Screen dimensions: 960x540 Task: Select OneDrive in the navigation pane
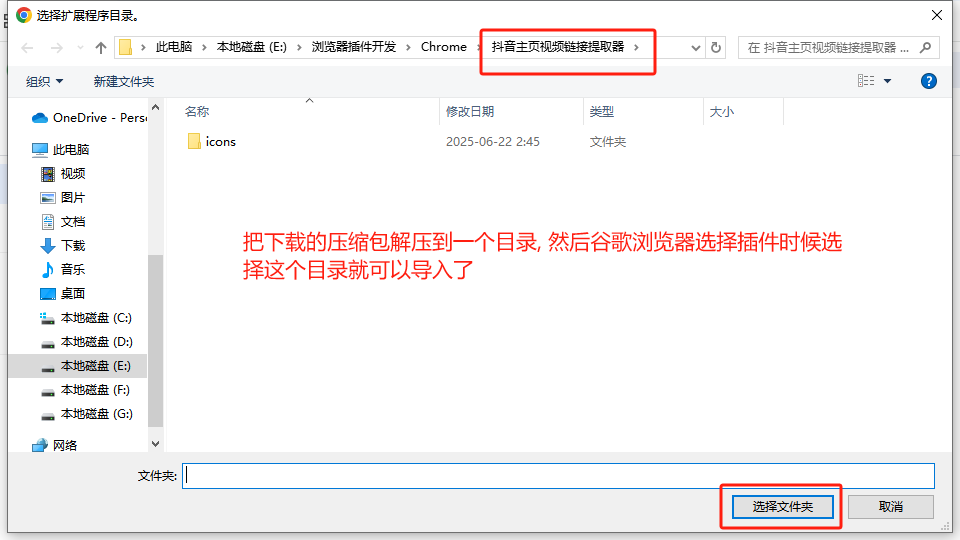(90, 118)
